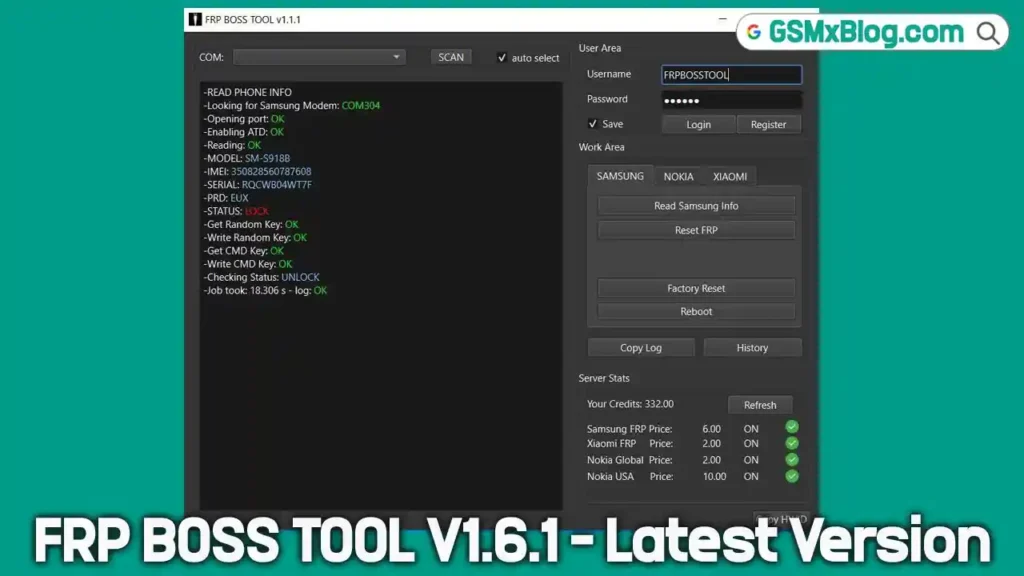Click the magnifier search icon beside GSMxBlog.com

[986, 31]
